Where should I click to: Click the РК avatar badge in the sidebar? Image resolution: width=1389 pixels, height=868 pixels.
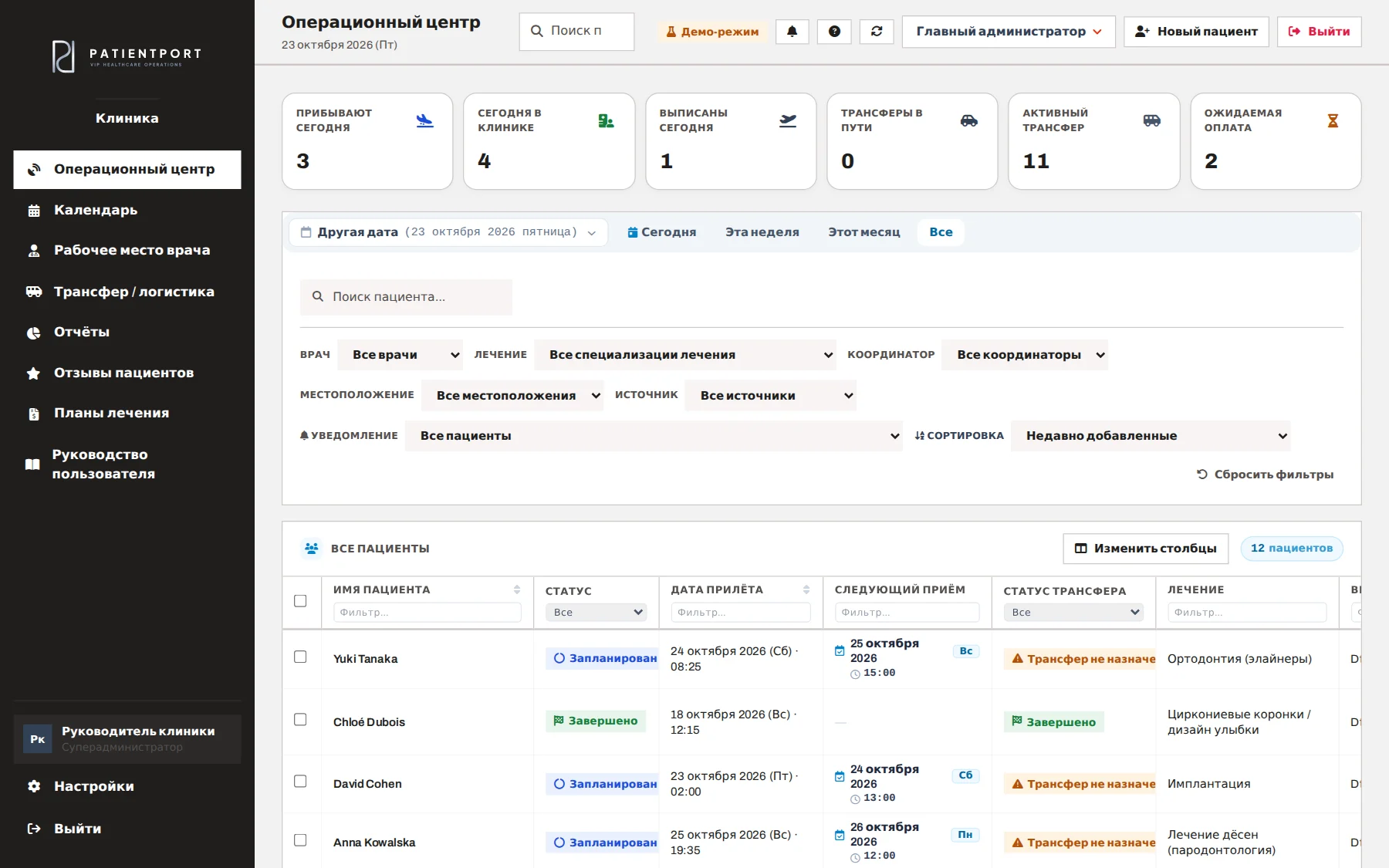click(x=37, y=739)
